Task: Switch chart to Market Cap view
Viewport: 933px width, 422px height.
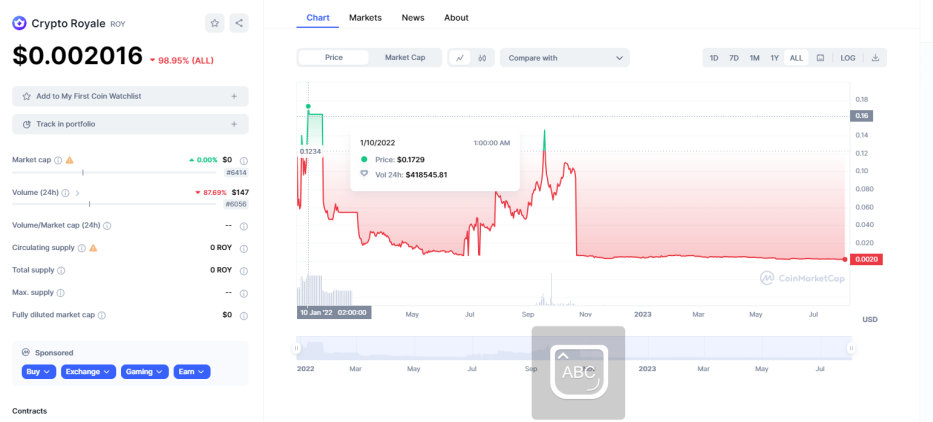Action: tap(405, 58)
